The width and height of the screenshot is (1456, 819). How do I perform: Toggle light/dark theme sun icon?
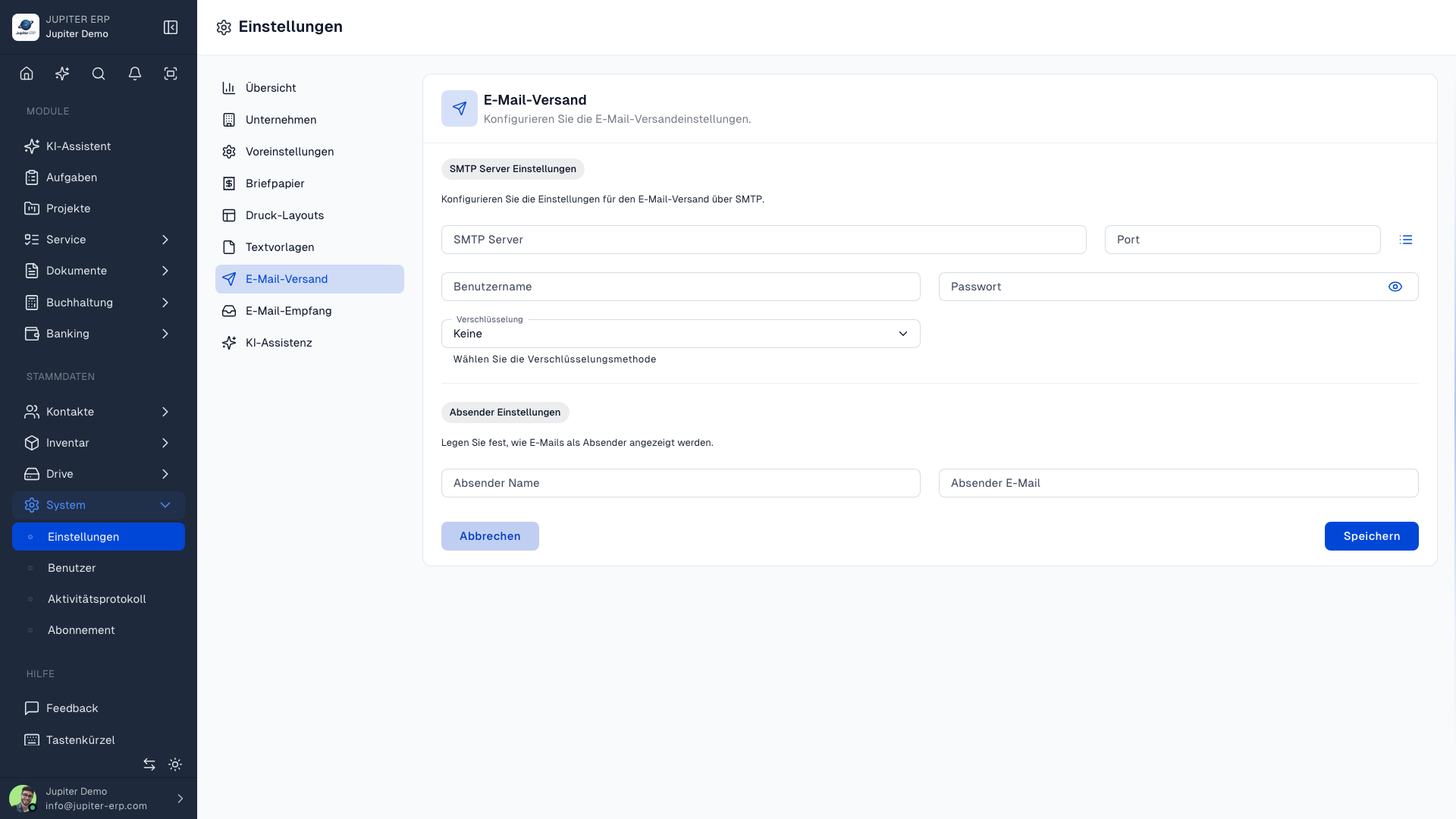click(175, 764)
